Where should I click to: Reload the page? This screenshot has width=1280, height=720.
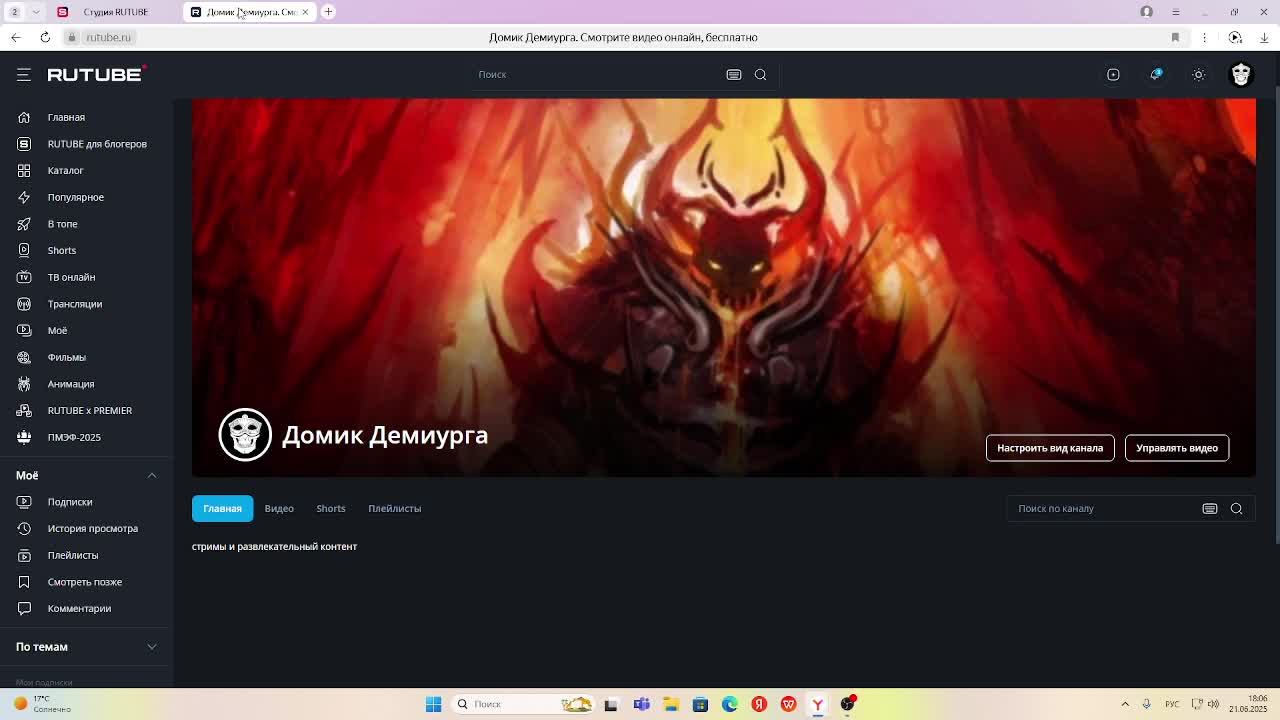(x=45, y=37)
